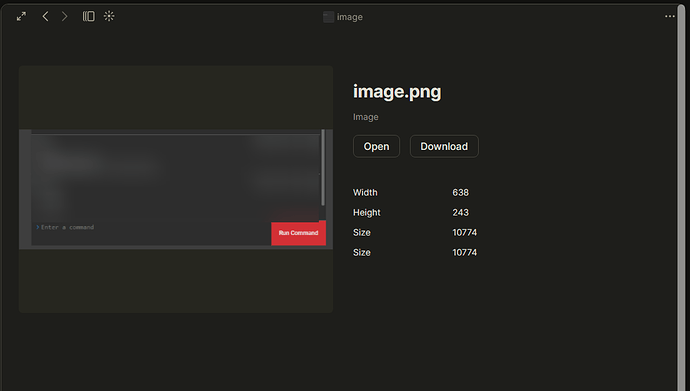The image size is (690, 391).
Task: Open the three-dot more options menu
Action: pyautogui.click(x=670, y=17)
